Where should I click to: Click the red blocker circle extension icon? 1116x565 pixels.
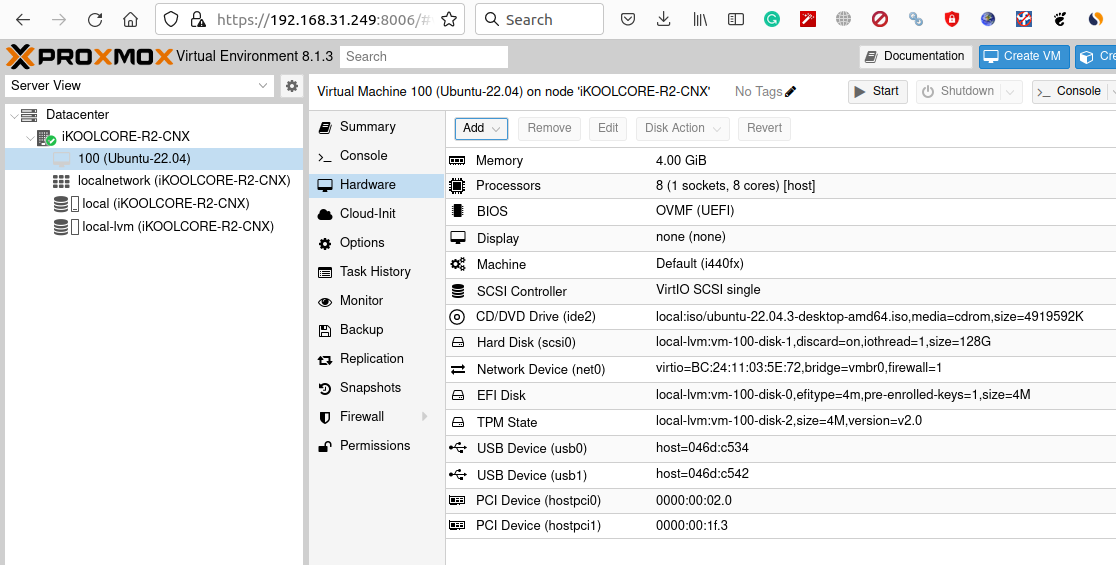tap(880, 20)
